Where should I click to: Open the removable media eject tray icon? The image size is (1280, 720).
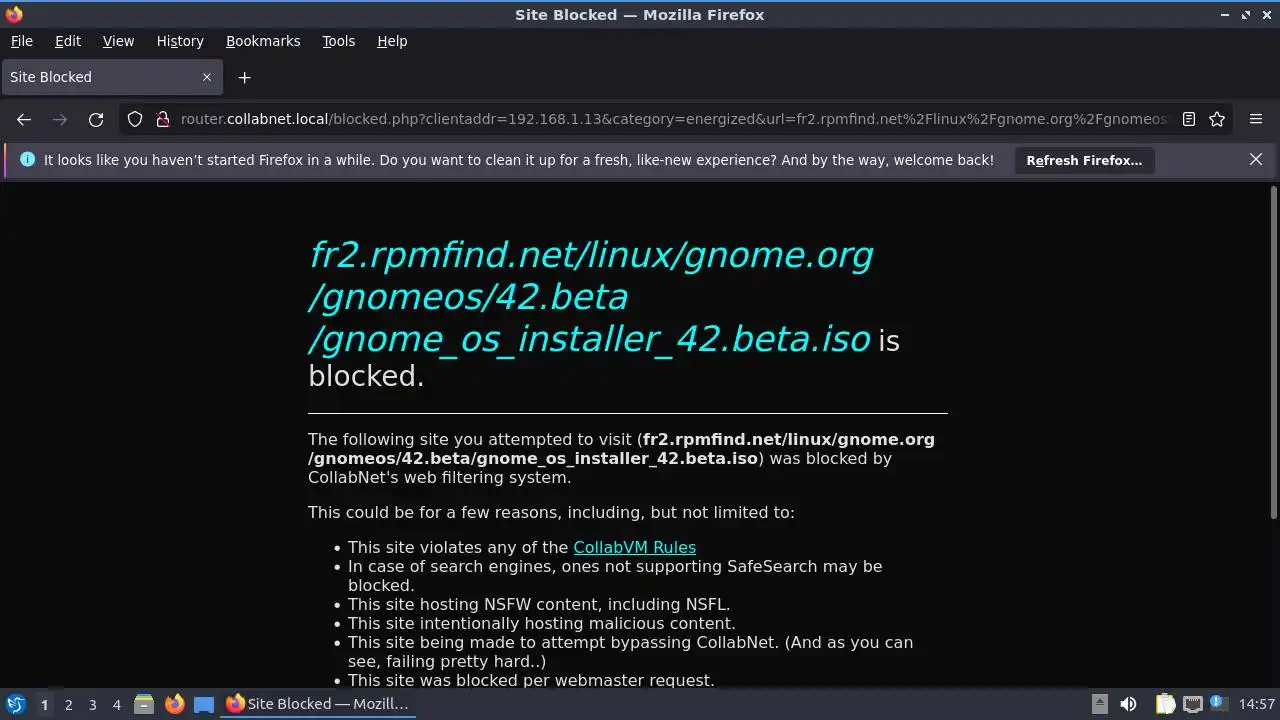pyautogui.click(x=1099, y=704)
